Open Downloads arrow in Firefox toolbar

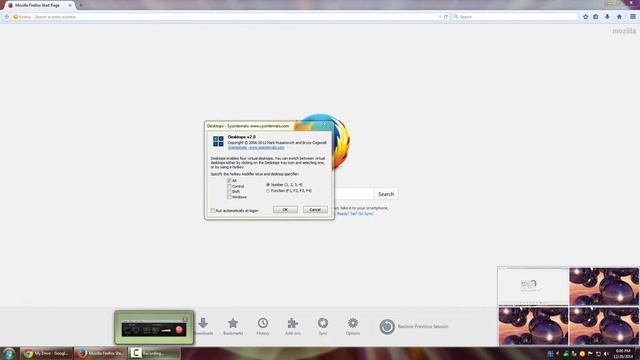[x=607, y=17]
